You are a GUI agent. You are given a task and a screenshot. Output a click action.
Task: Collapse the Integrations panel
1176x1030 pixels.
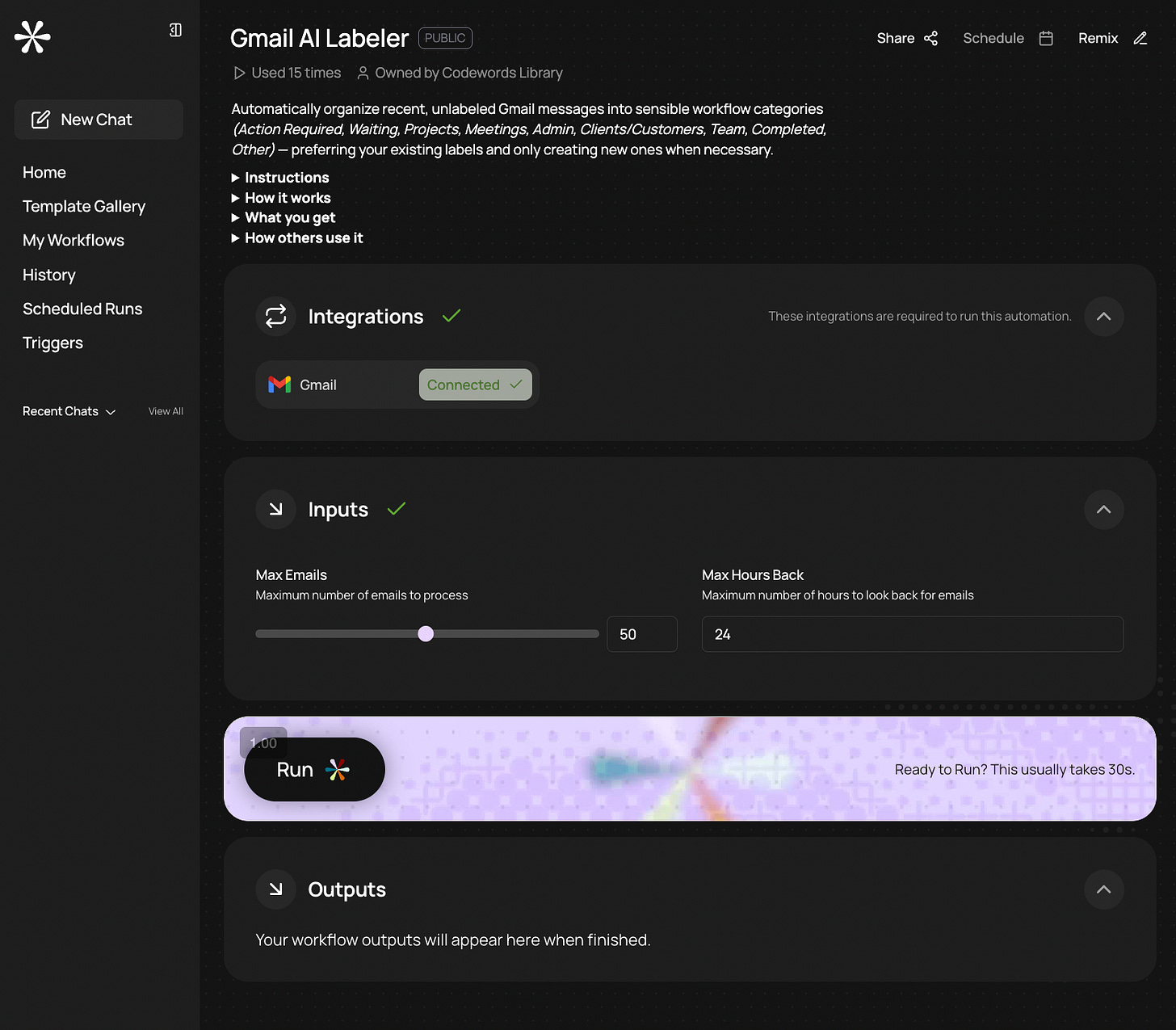(1103, 316)
